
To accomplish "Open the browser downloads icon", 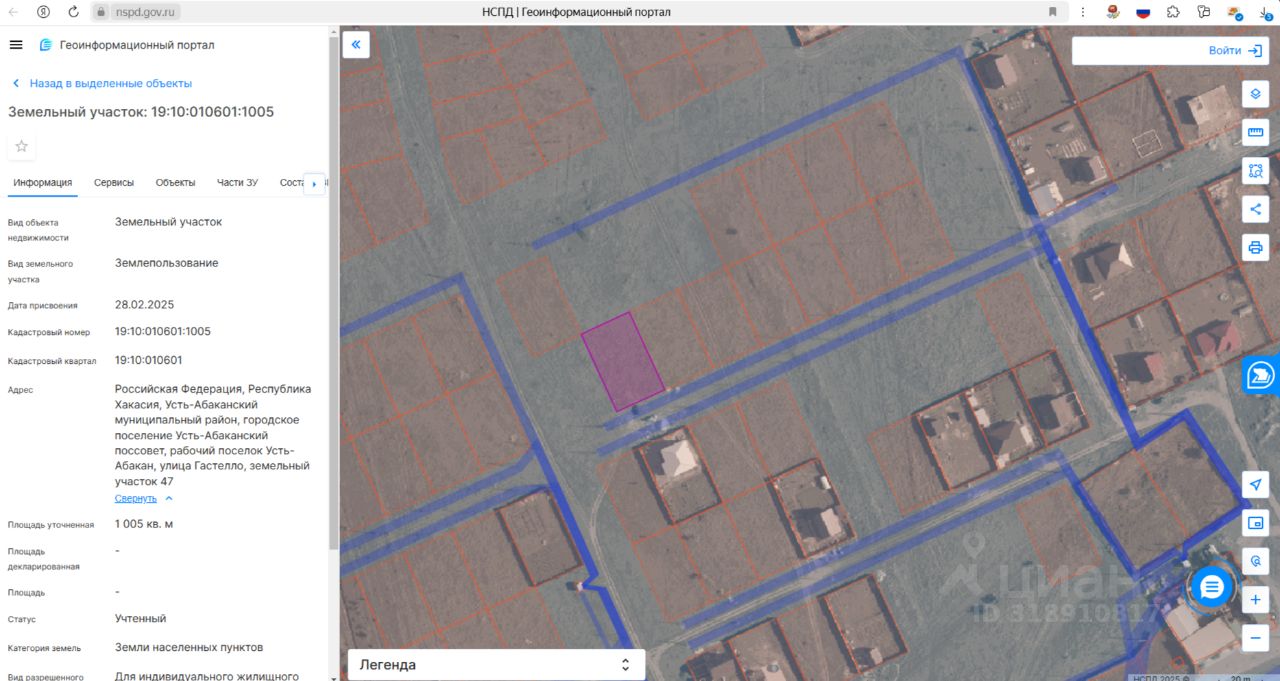I will (x=1265, y=12).
